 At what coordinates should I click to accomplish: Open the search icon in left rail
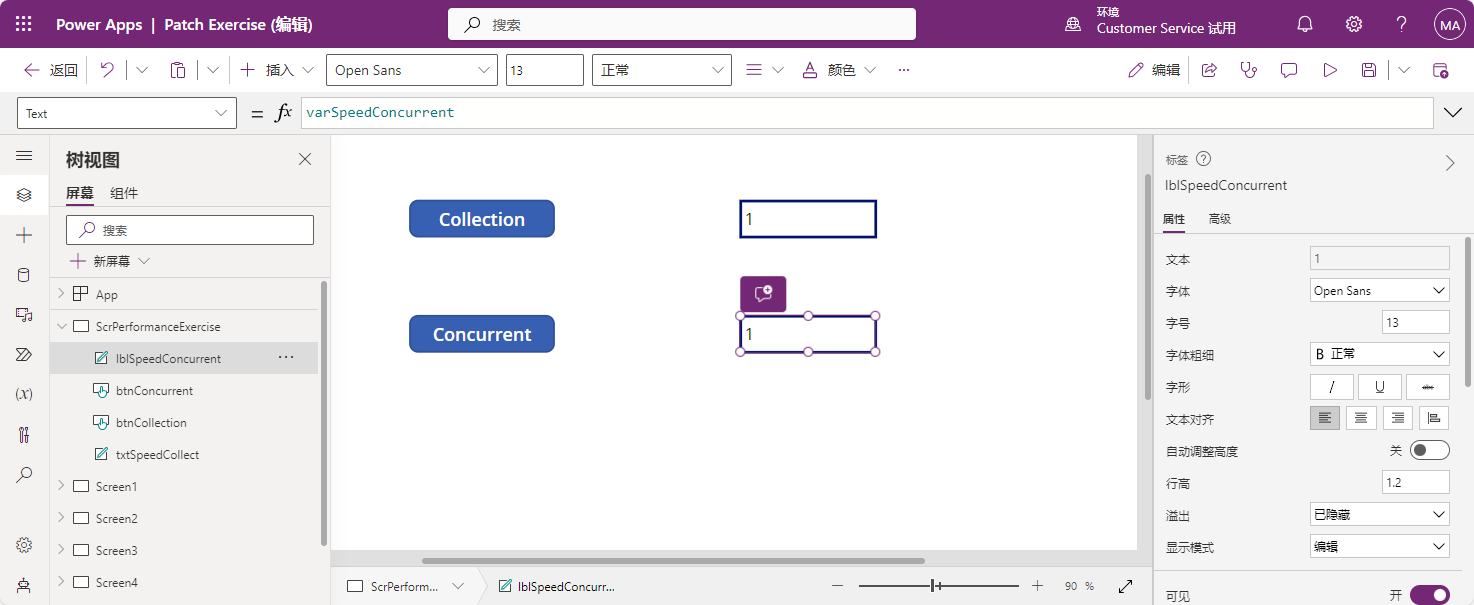tap(25, 475)
